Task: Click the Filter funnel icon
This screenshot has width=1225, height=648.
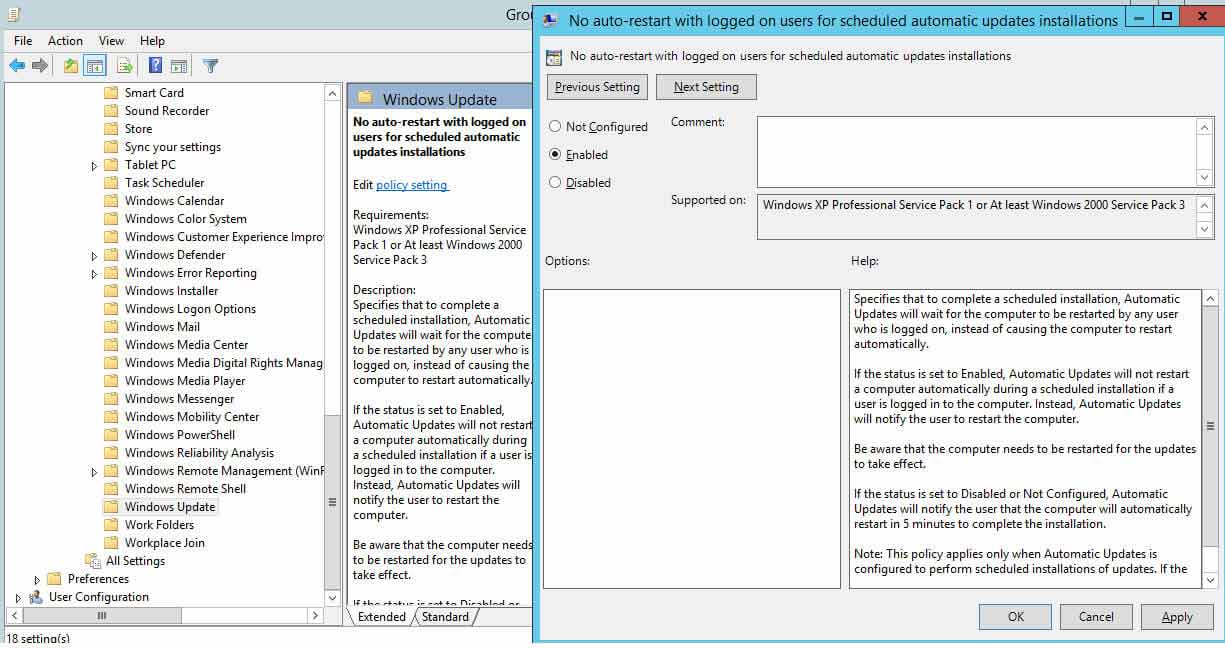Action: [x=210, y=66]
